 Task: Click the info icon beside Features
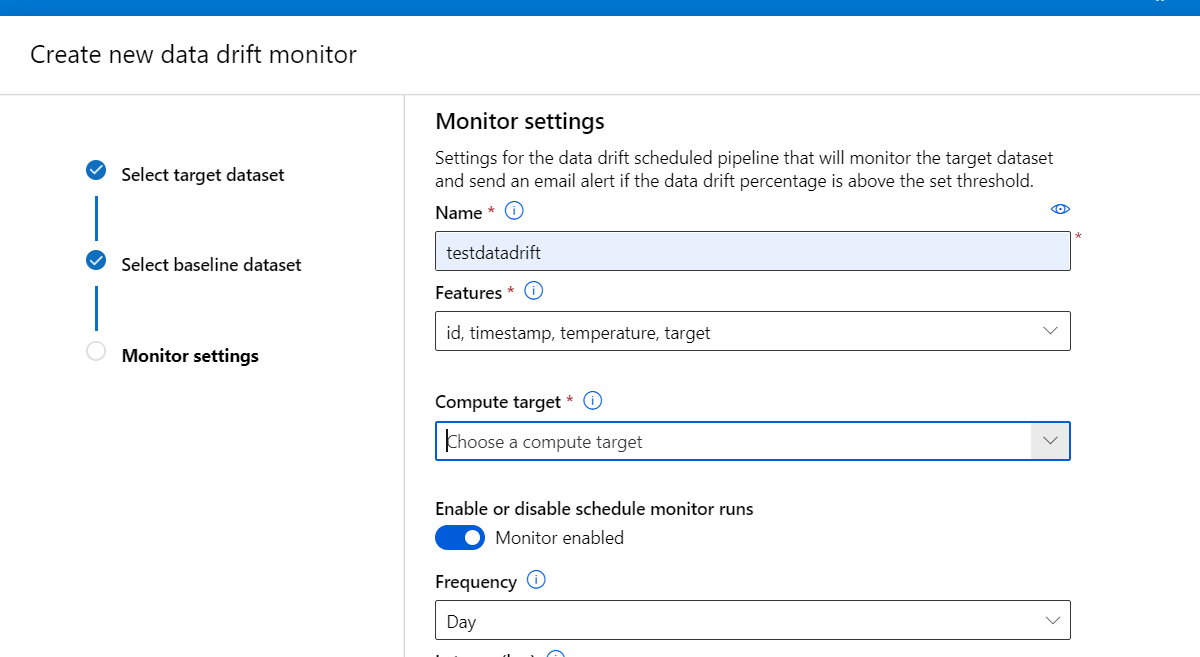[x=533, y=291]
